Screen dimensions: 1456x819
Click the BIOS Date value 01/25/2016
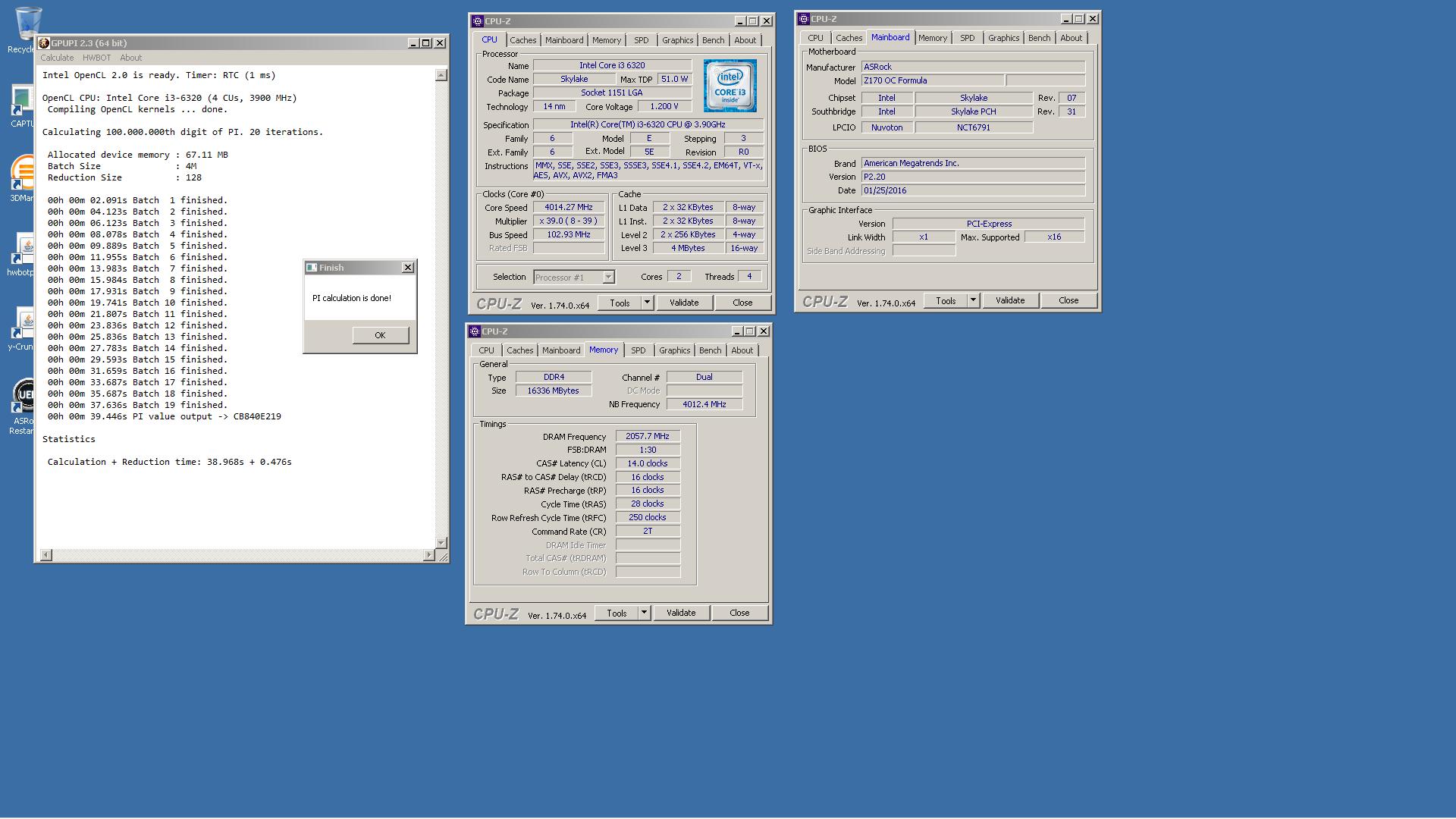(x=973, y=190)
